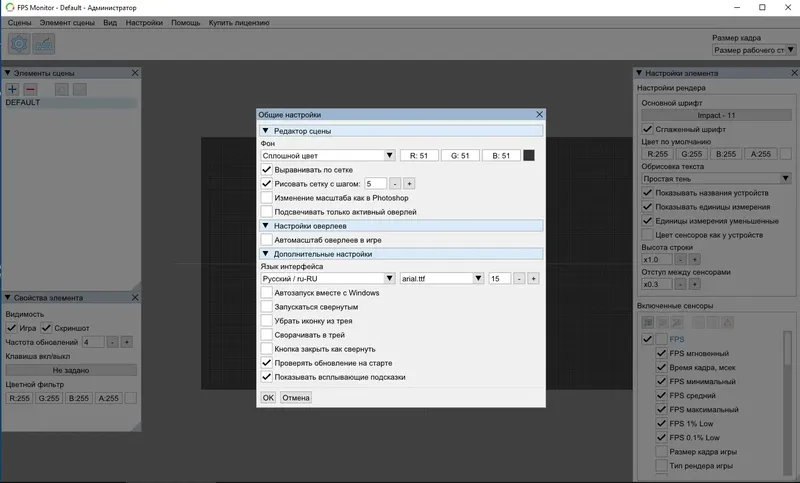Add scene element with plus icon
This screenshot has height=483, width=800.
point(12,90)
